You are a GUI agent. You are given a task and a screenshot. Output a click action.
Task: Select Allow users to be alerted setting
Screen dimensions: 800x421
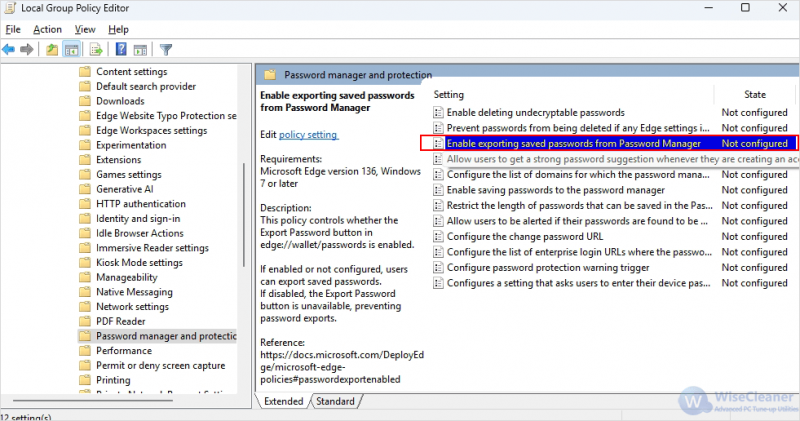point(577,221)
